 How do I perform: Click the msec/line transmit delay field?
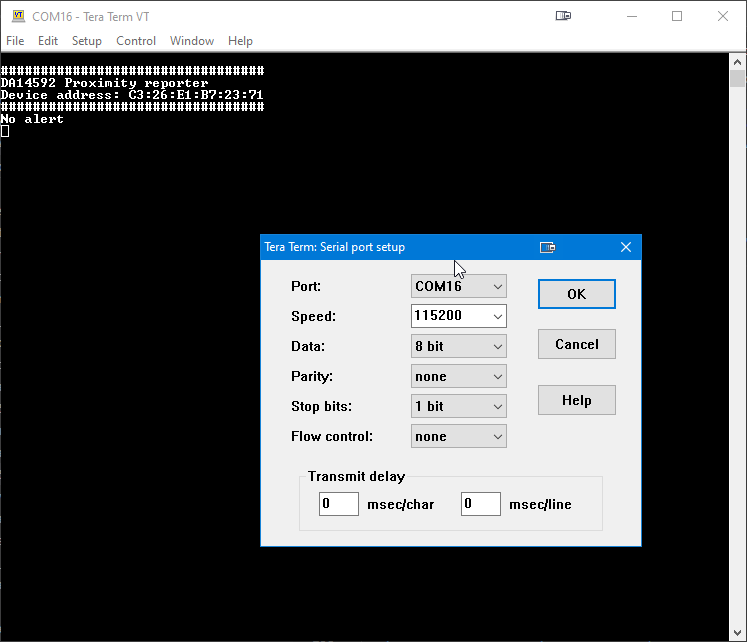[x=481, y=504]
